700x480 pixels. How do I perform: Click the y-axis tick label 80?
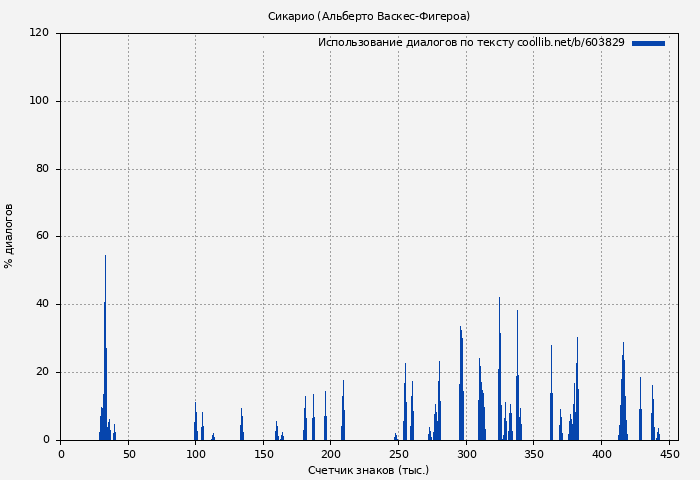(42, 169)
